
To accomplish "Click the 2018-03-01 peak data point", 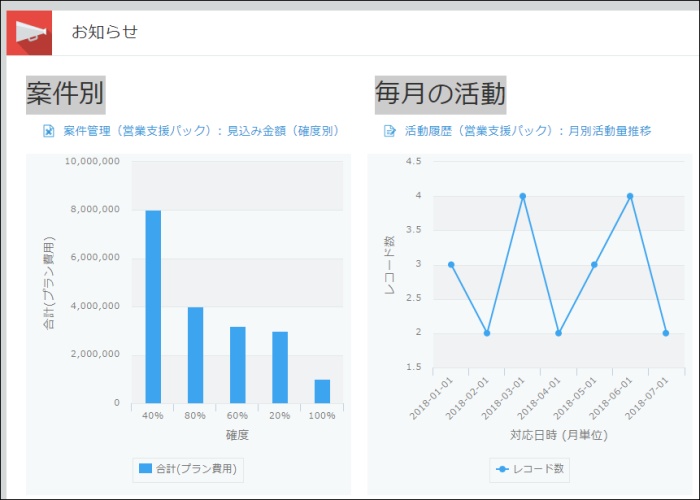I will [523, 196].
